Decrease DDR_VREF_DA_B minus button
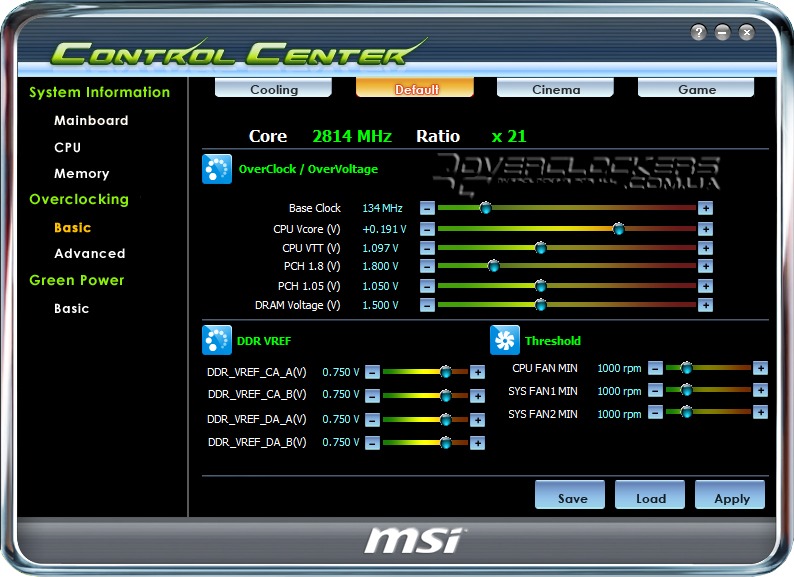 pos(372,443)
